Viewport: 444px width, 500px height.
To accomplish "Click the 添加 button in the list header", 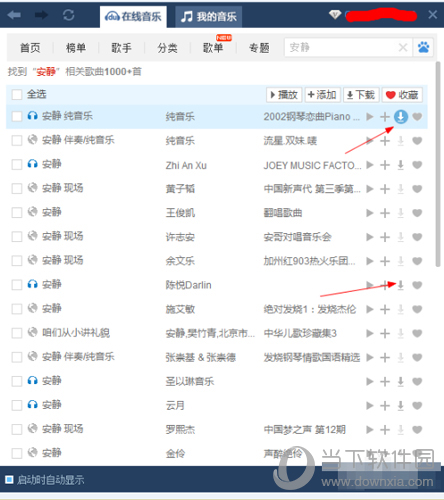I will (x=322, y=95).
